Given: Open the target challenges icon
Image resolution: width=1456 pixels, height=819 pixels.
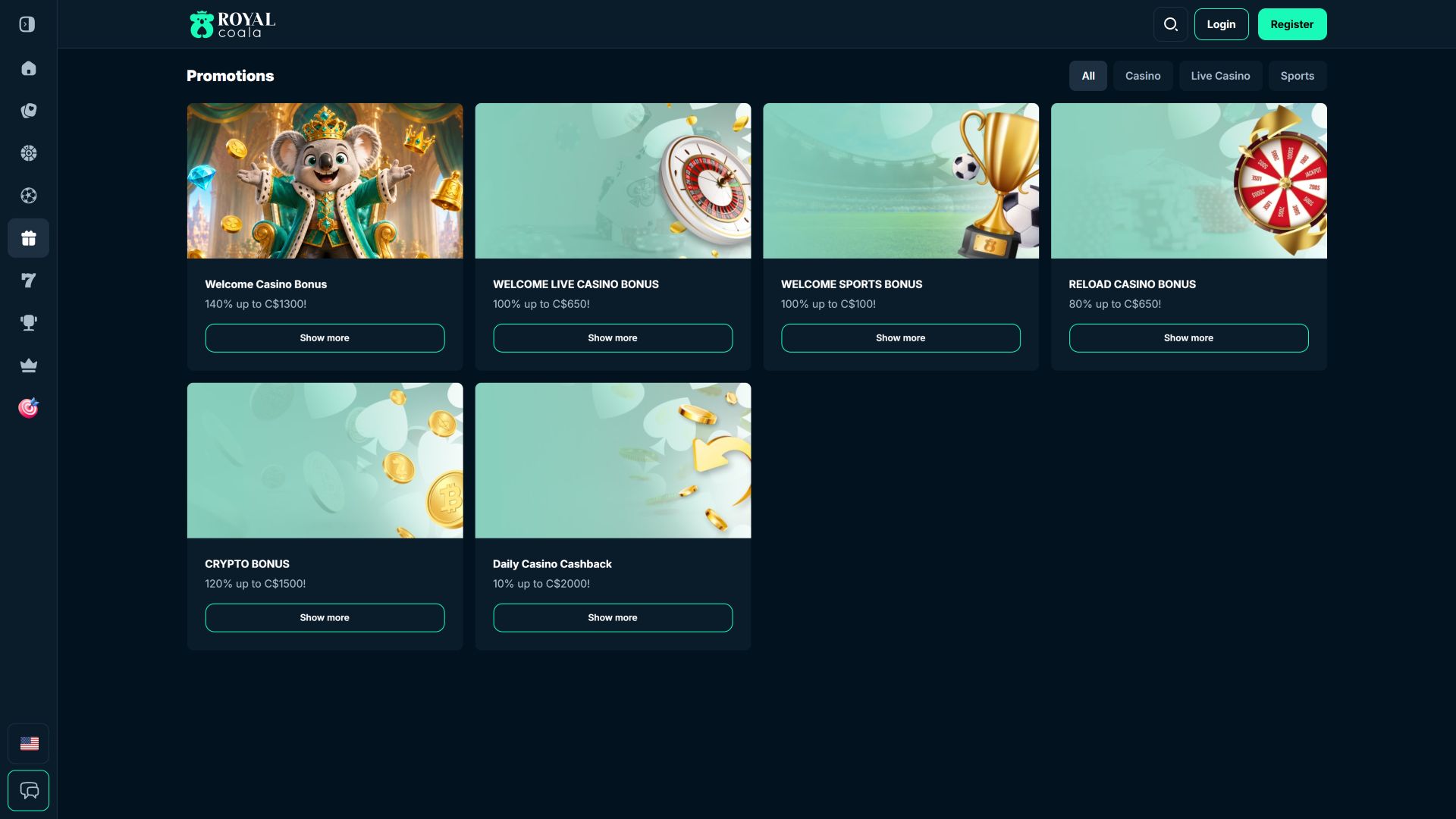Looking at the screenshot, I should pyautogui.click(x=28, y=408).
